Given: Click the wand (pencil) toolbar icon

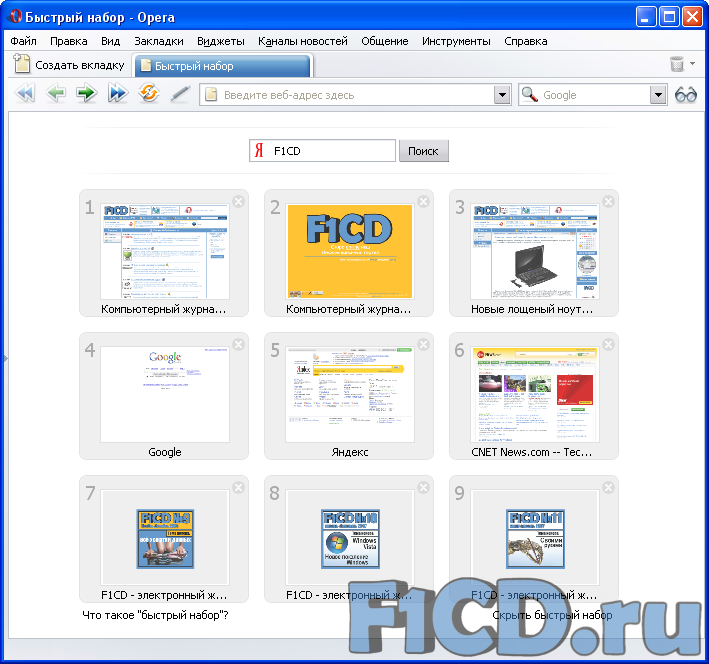Looking at the screenshot, I should click(180, 94).
